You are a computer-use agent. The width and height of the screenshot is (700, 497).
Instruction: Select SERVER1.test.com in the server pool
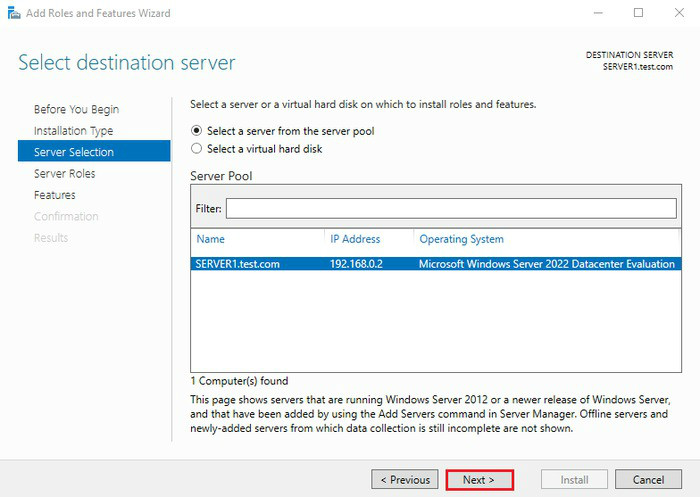tap(239, 264)
